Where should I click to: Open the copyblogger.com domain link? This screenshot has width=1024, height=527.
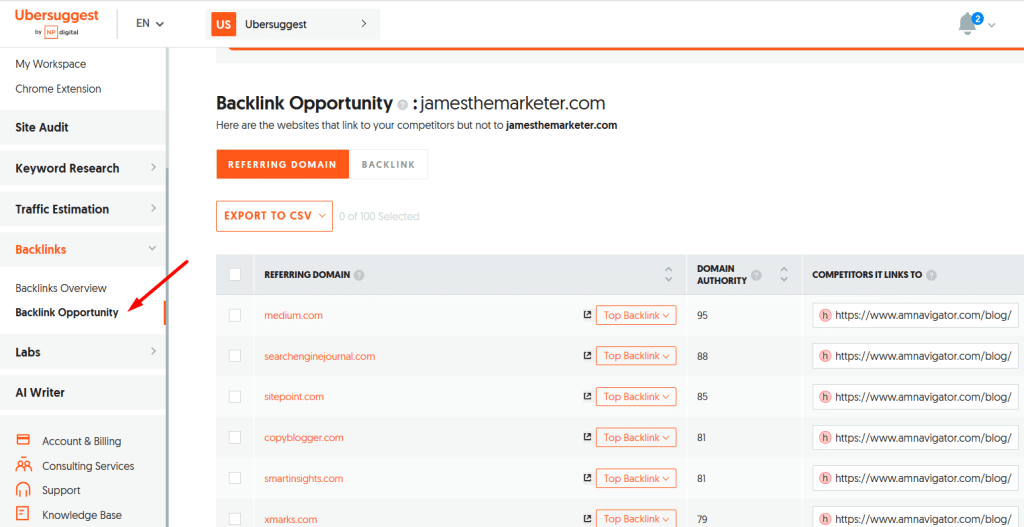[x=303, y=438]
